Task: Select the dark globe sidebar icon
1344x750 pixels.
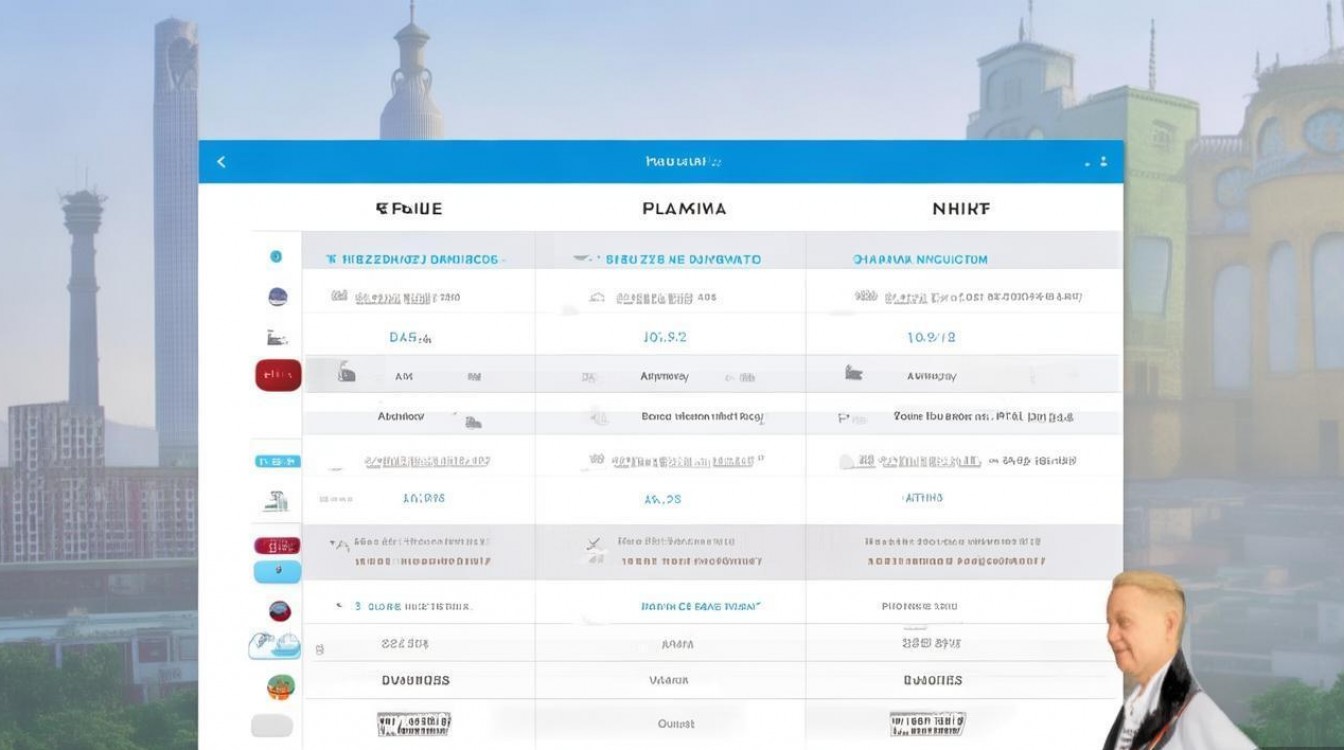Action: (278, 296)
